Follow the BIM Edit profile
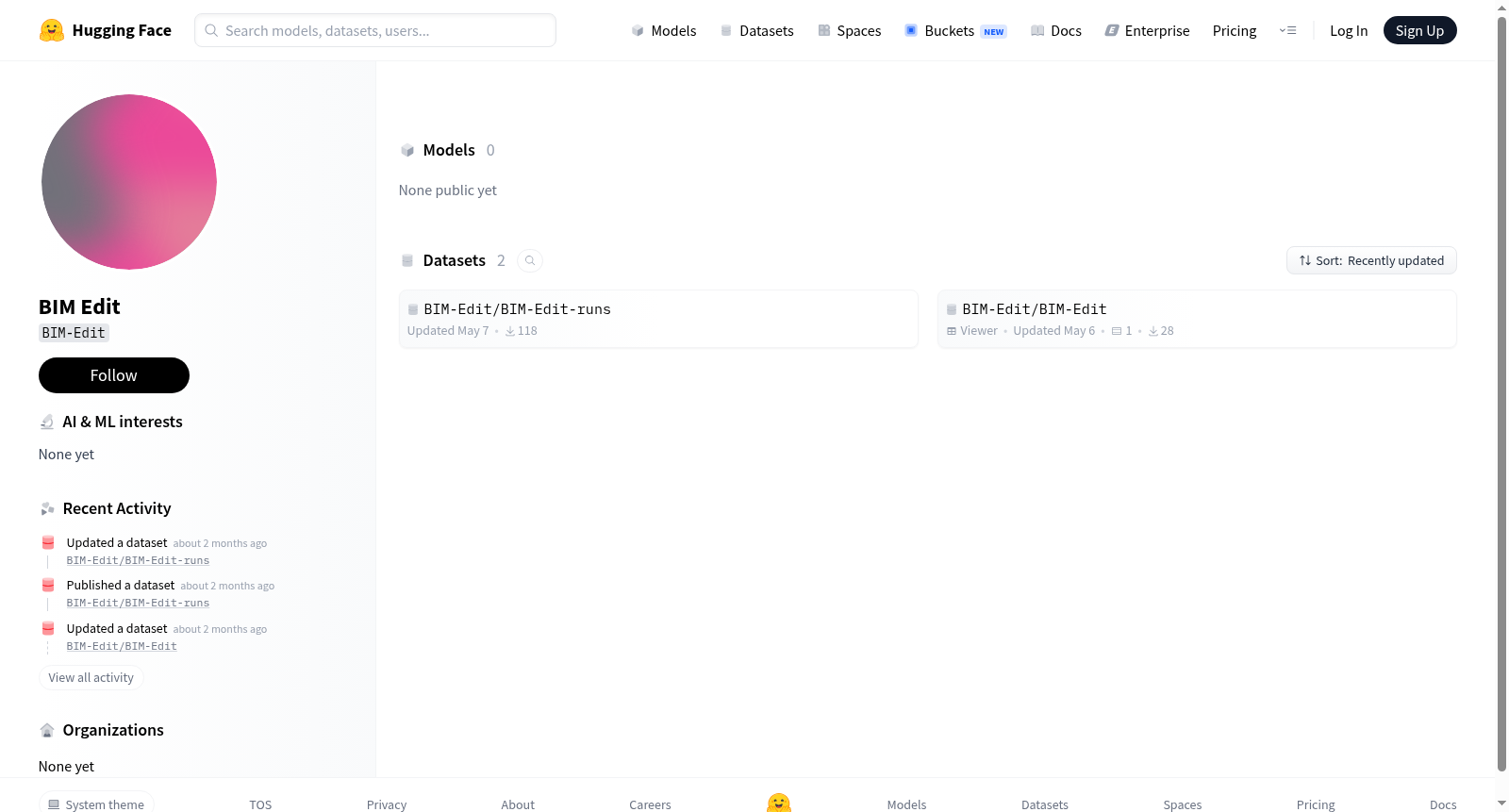 pyautogui.click(x=114, y=375)
